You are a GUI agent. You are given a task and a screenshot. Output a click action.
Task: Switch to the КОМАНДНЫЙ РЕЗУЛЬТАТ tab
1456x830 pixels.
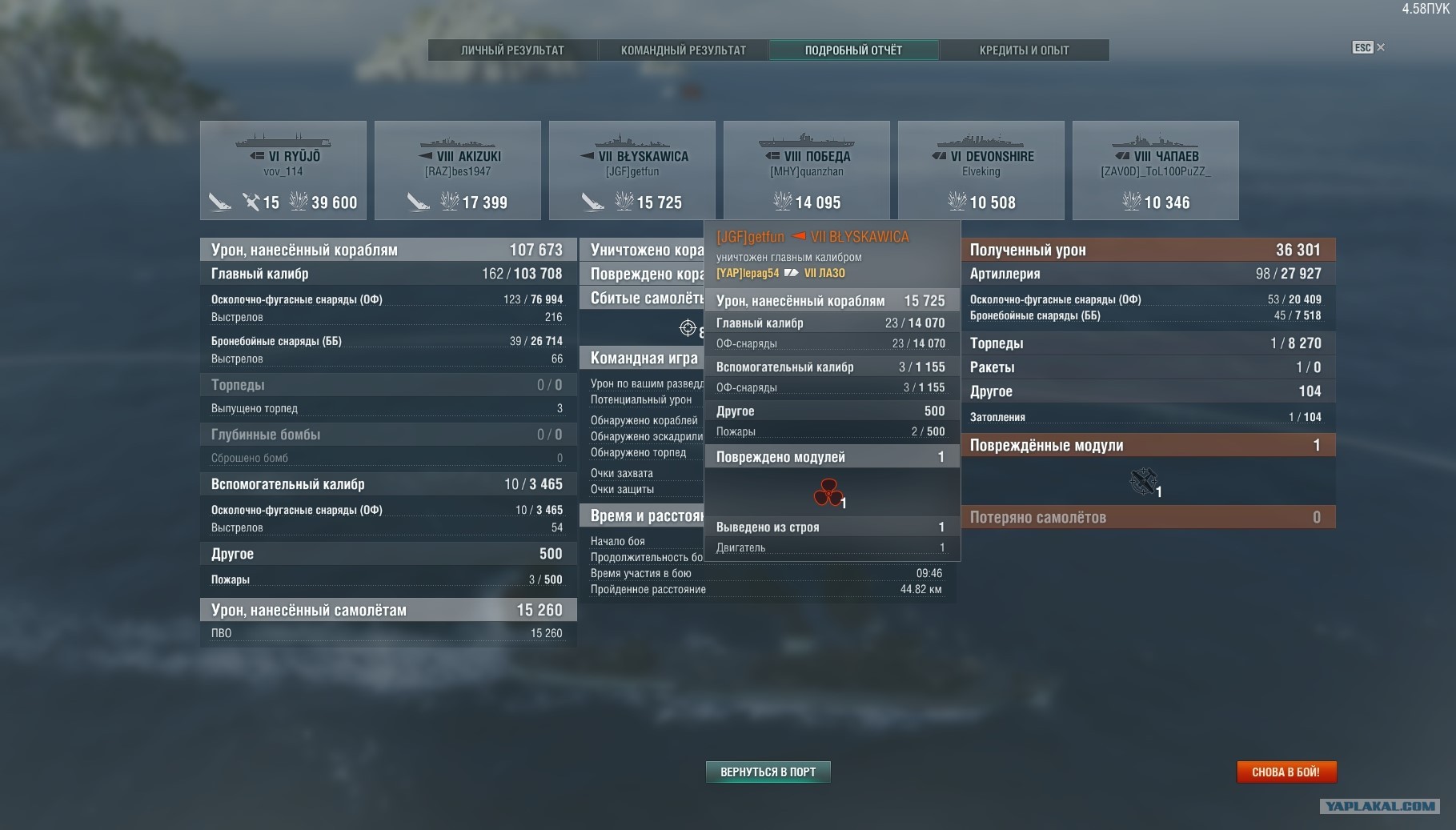(x=684, y=50)
